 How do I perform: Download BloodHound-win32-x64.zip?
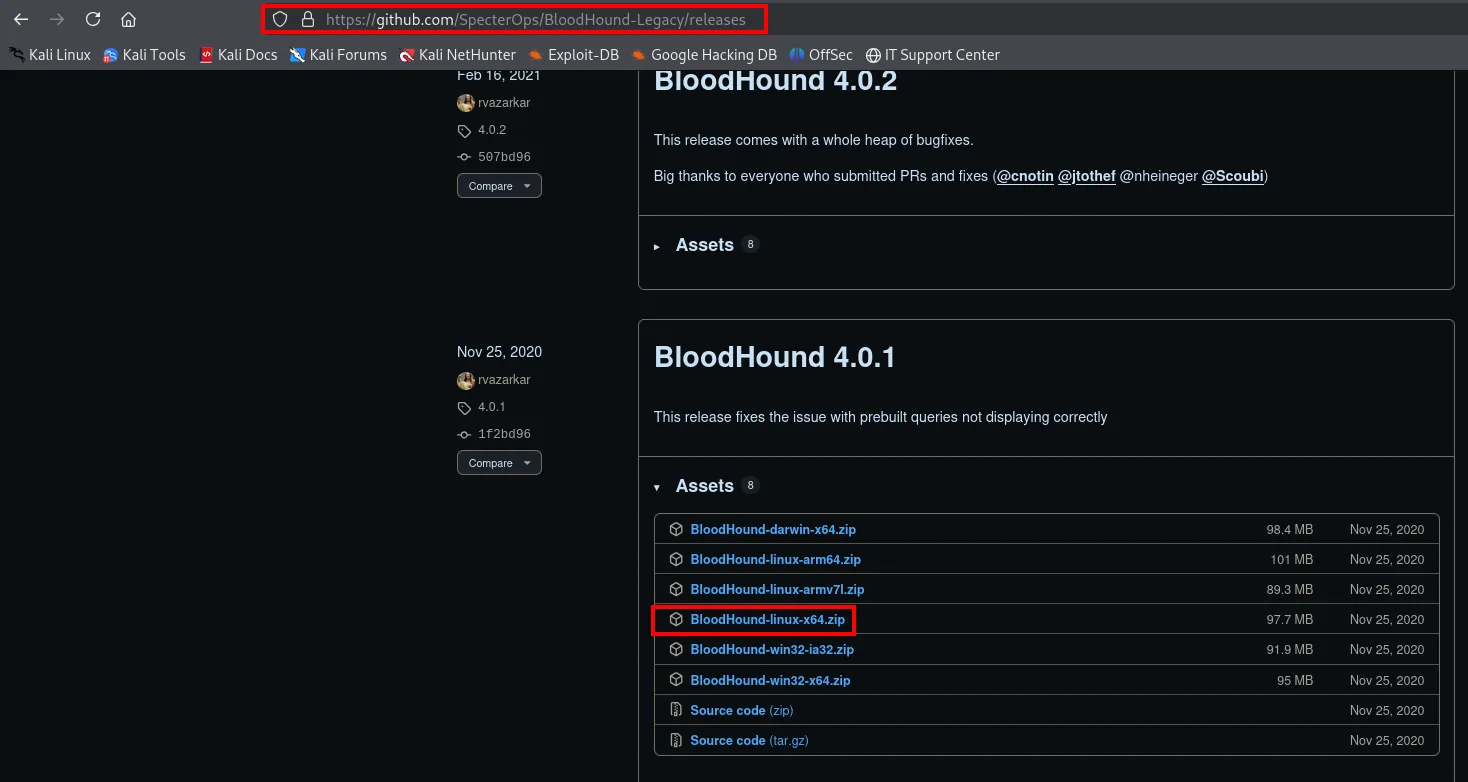coord(770,680)
